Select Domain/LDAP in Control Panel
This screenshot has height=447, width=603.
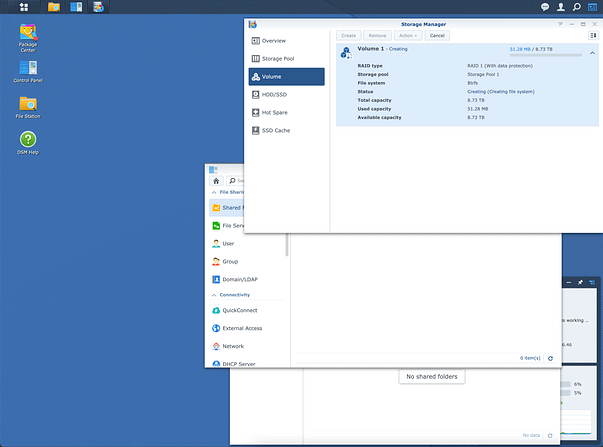point(239,279)
